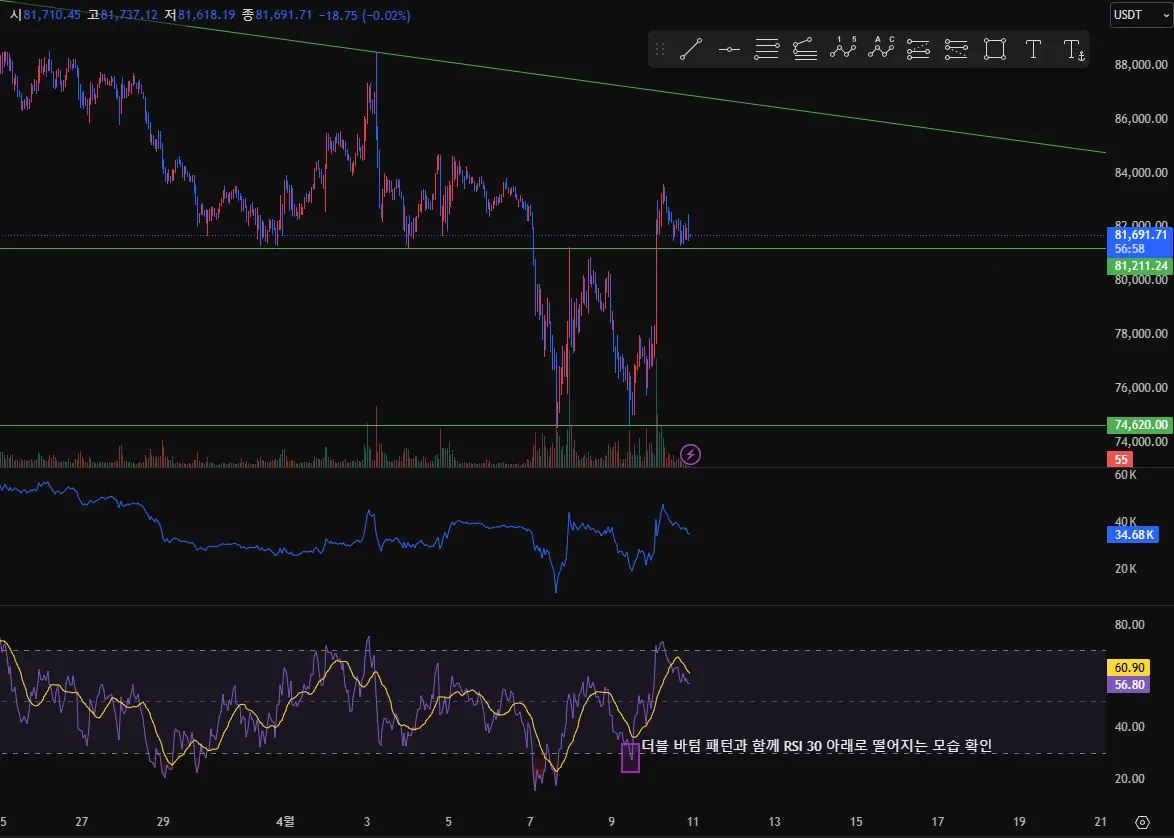Click the purple rectangle on RSI pane
This screenshot has height=838, width=1174.
(x=630, y=757)
